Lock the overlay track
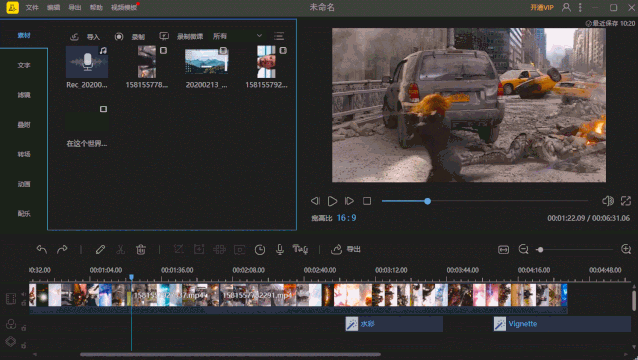The image size is (638, 360). [x=24, y=345]
